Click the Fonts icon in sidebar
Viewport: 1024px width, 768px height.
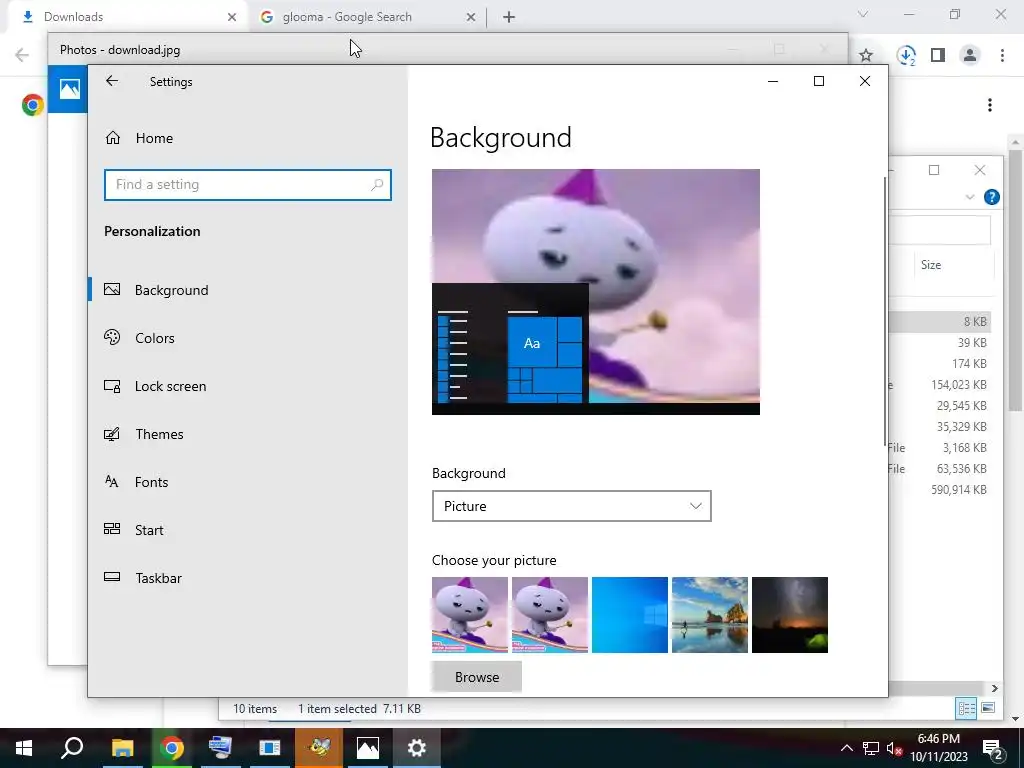point(112,481)
